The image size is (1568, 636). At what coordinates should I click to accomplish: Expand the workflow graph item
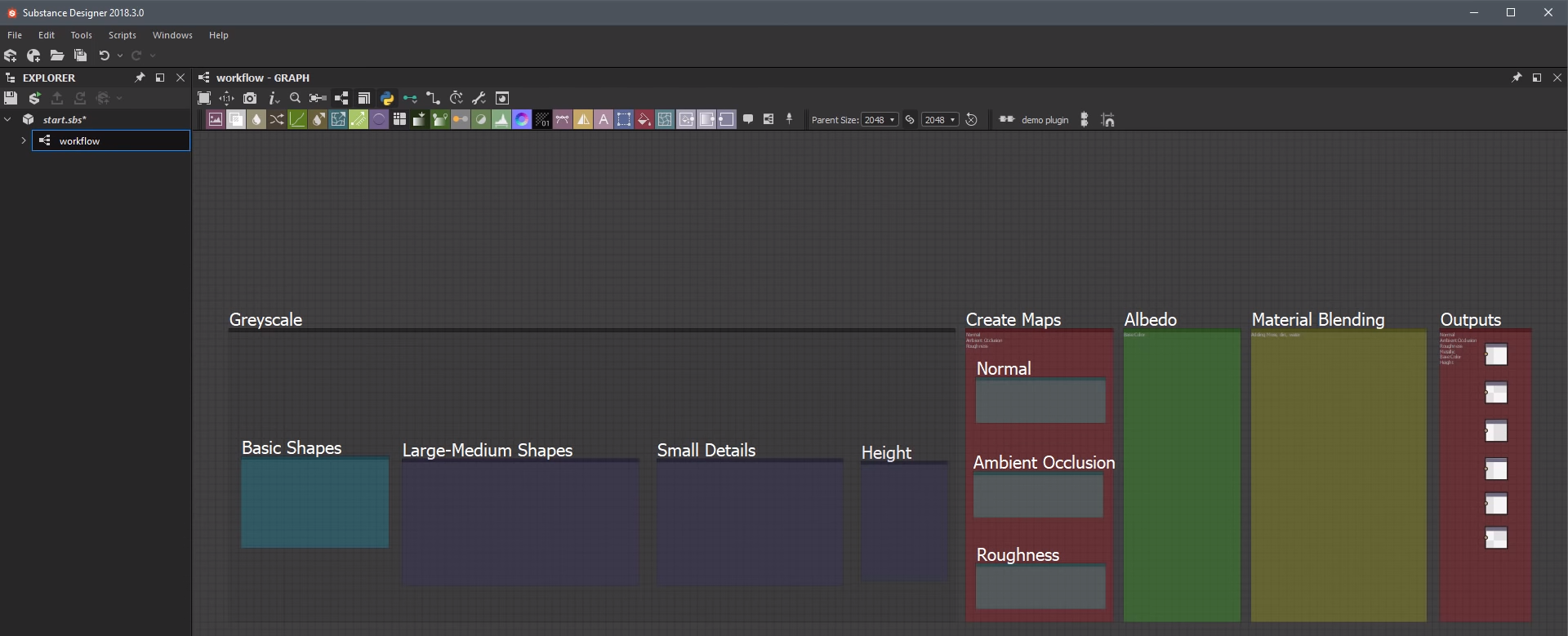click(x=24, y=140)
